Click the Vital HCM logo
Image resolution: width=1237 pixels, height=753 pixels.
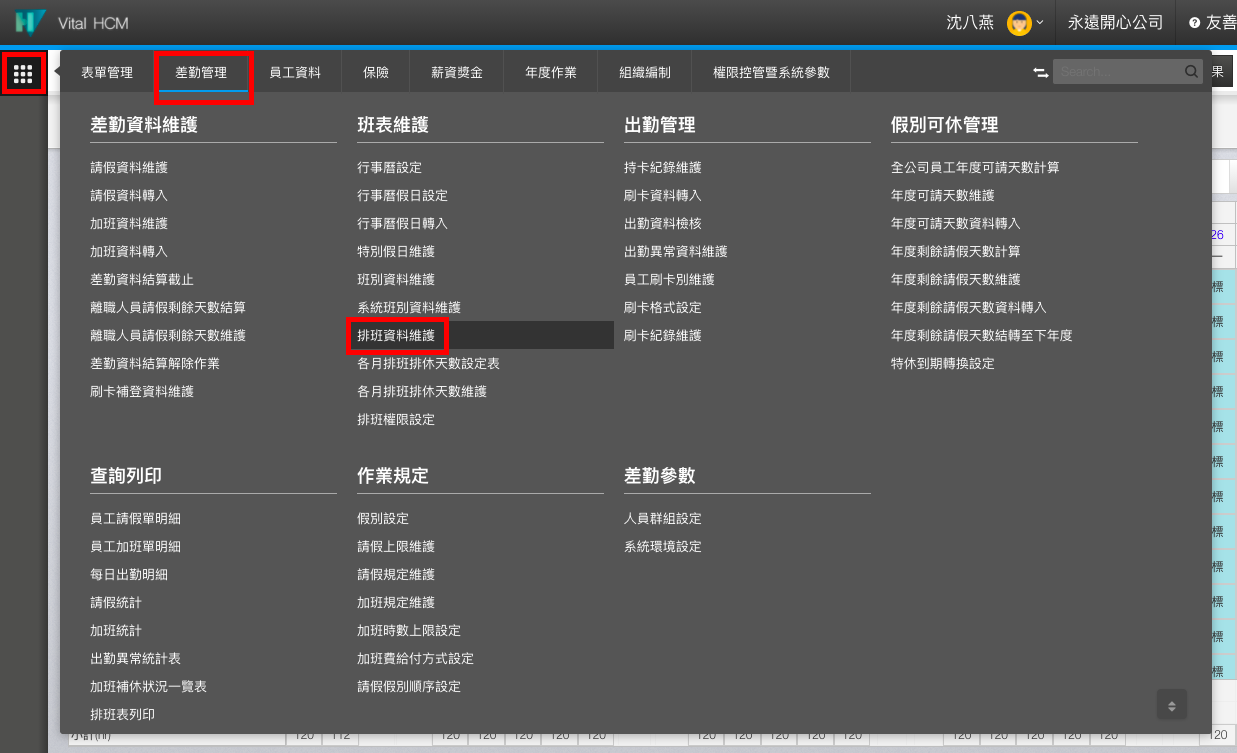(31, 22)
